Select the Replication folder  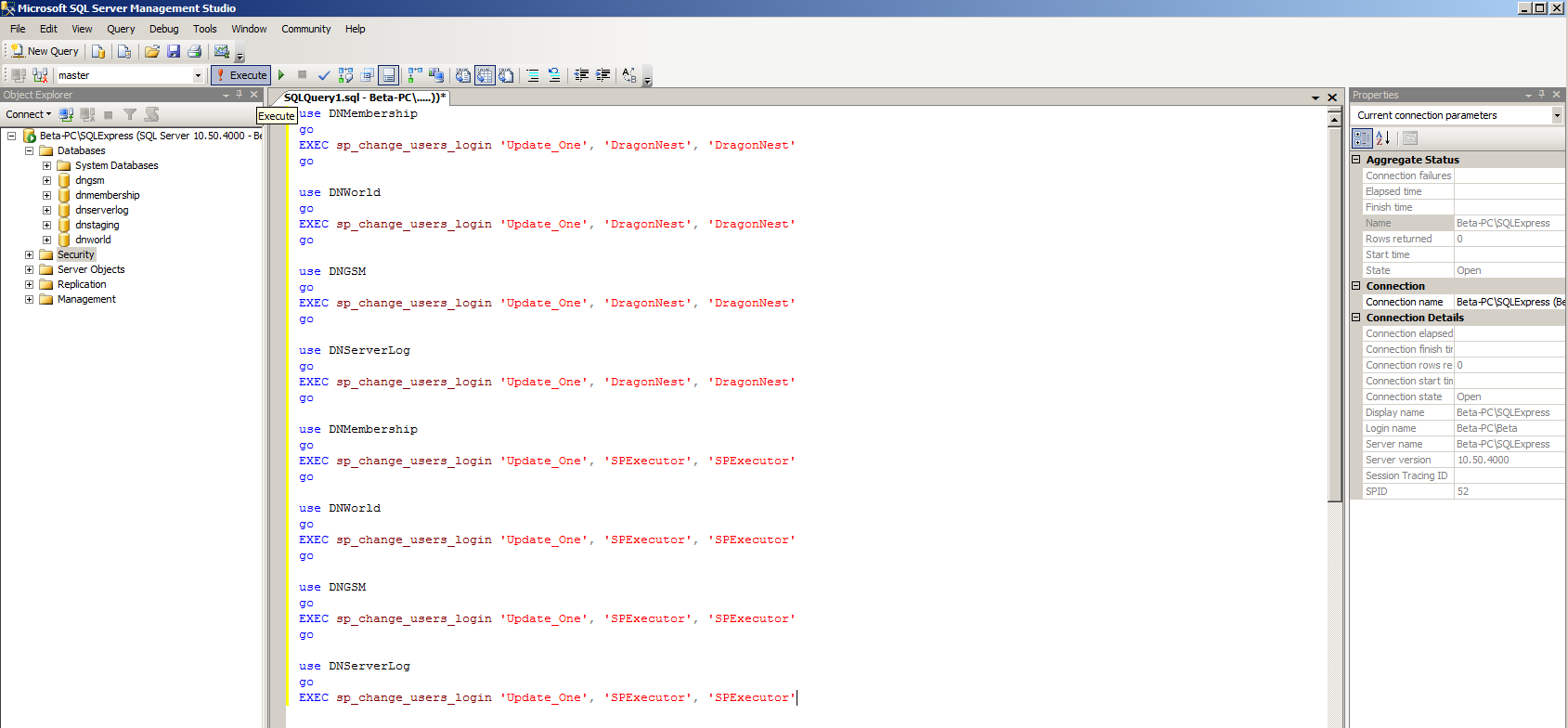point(82,284)
